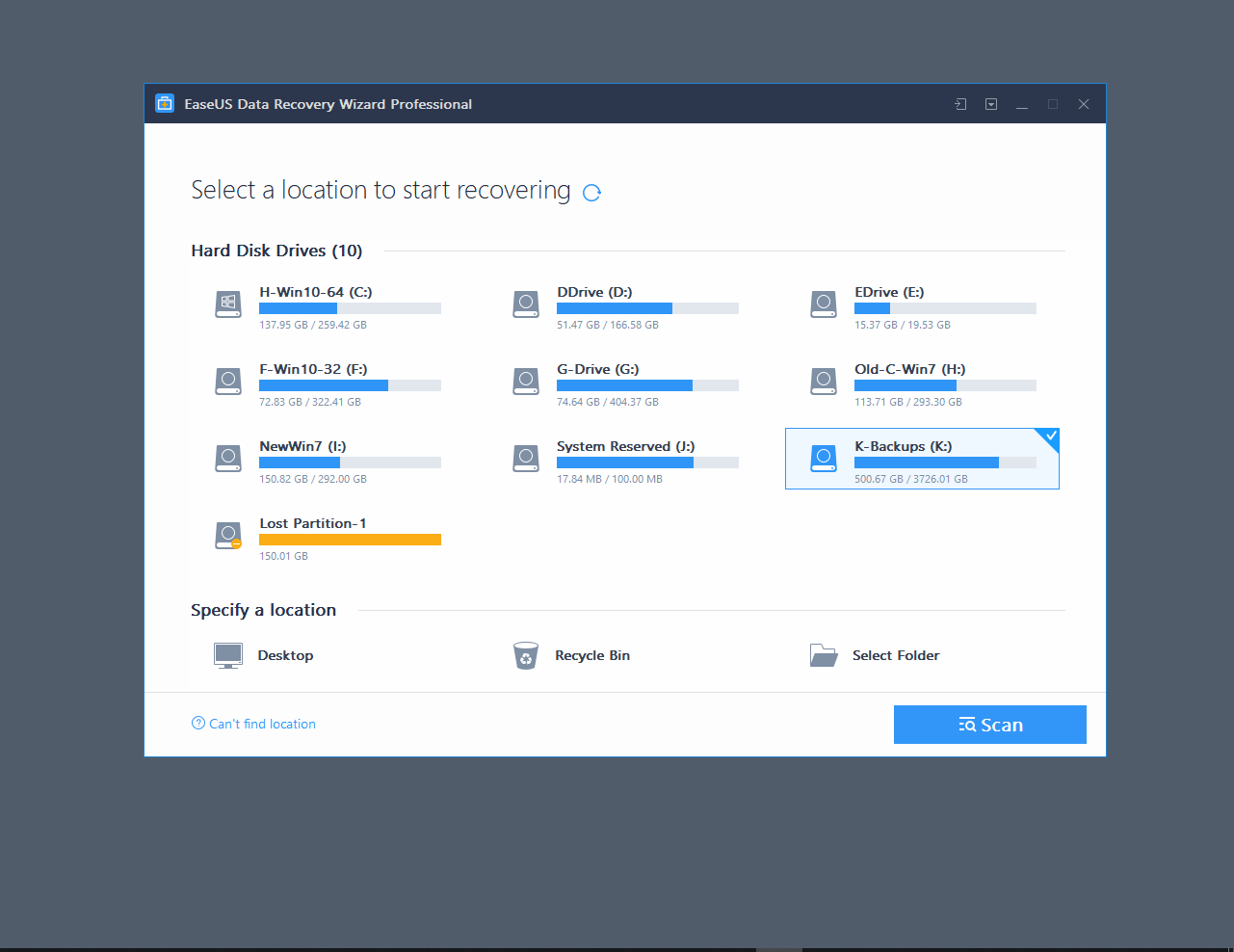
Task: Select the H-Win10-64 (C:) drive icon
Action: tap(228, 304)
